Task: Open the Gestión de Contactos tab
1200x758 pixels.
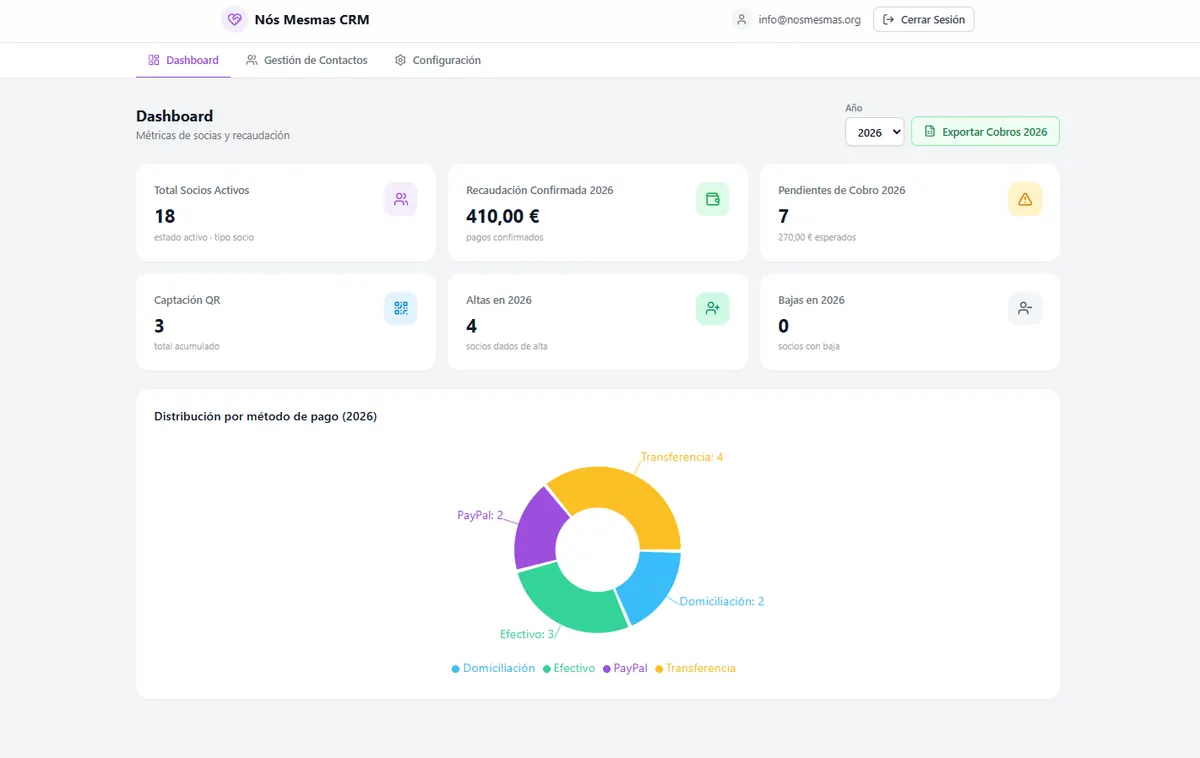Action: click(x=307, y=60)
